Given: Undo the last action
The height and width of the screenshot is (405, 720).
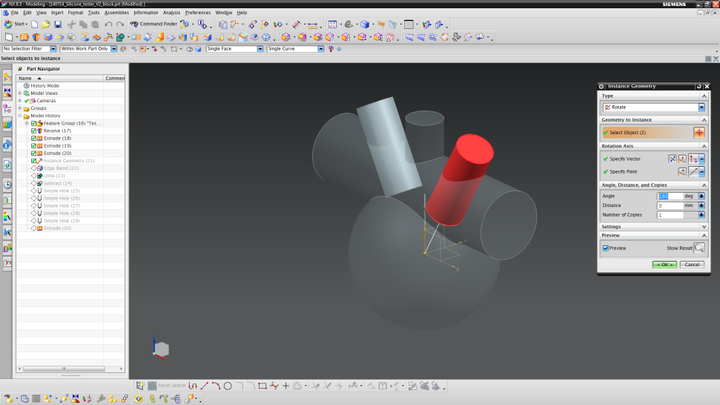Looking at the screenshot, I should click(x=108, y=24).
